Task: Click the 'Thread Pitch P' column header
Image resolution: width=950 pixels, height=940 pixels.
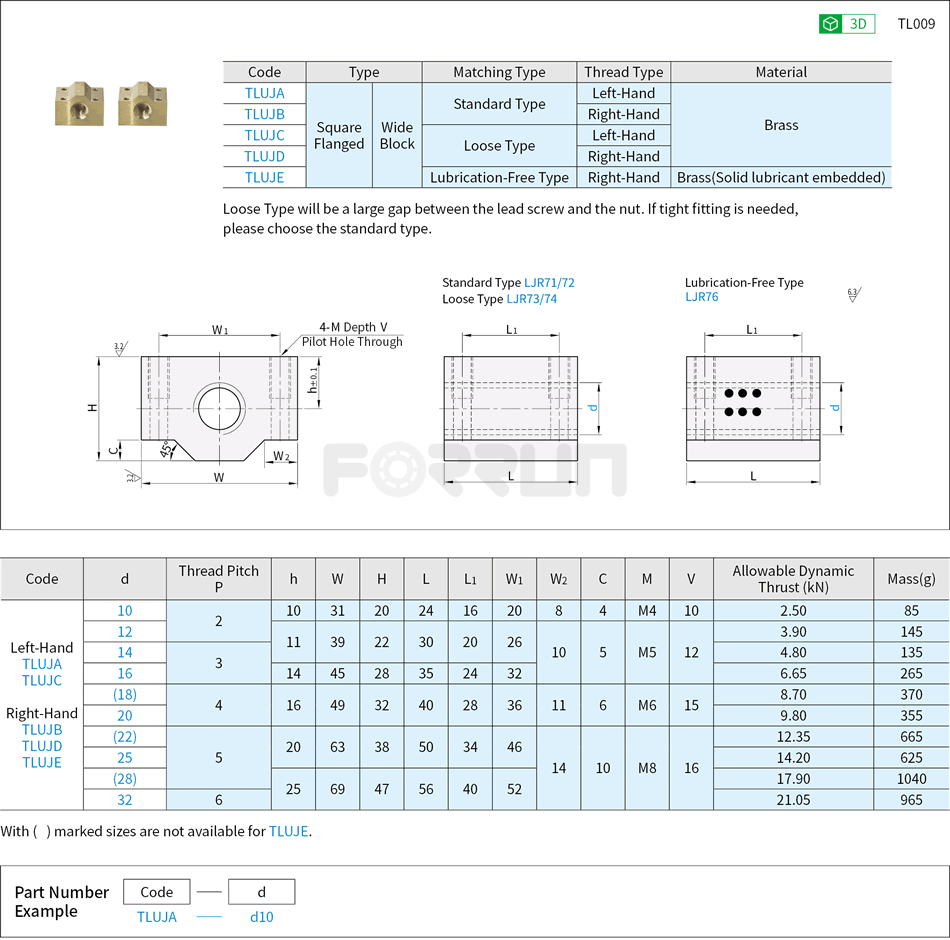Action: coord(219,579)
